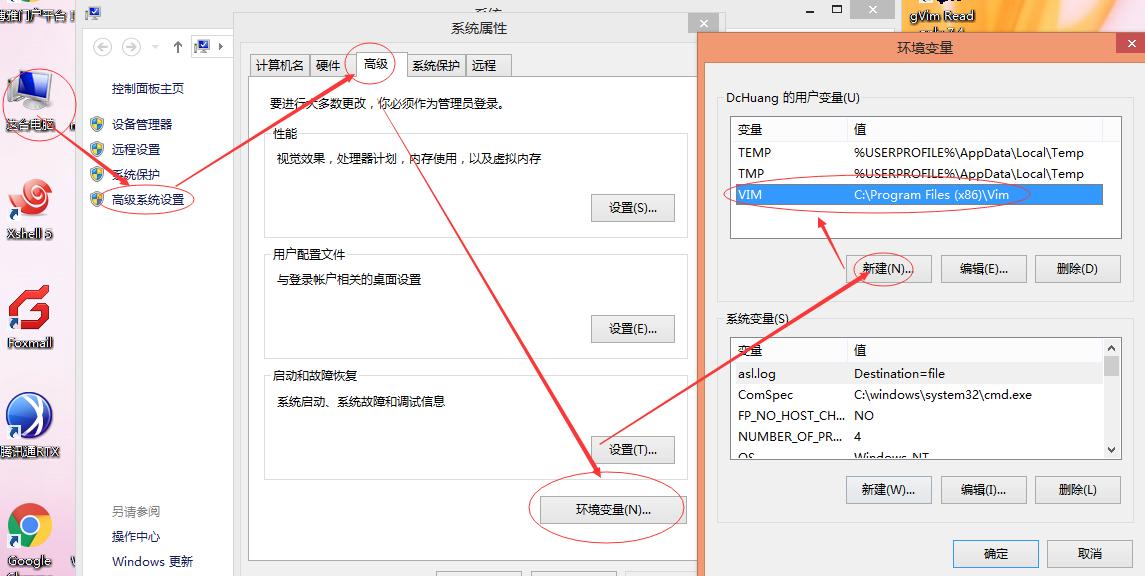Open gVim Read desktop shortcut
Image resolution: width=1145 pixels, height=576 pixels.
point(941,15)
